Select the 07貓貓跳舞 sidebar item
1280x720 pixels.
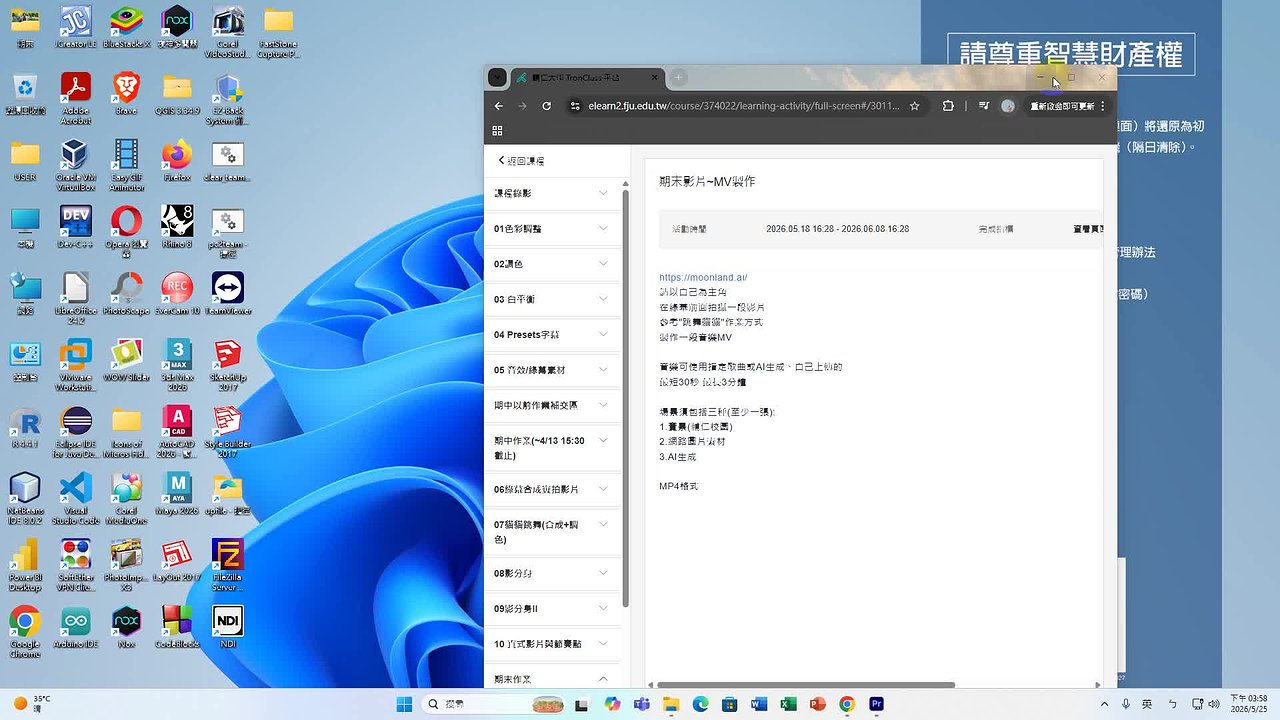click(x=553, y=531)
